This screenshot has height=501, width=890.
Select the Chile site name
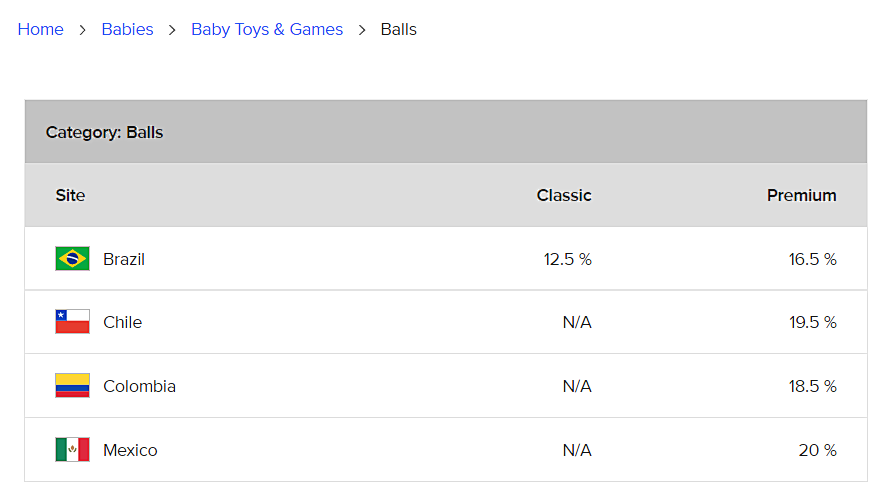tap(123, 322)
